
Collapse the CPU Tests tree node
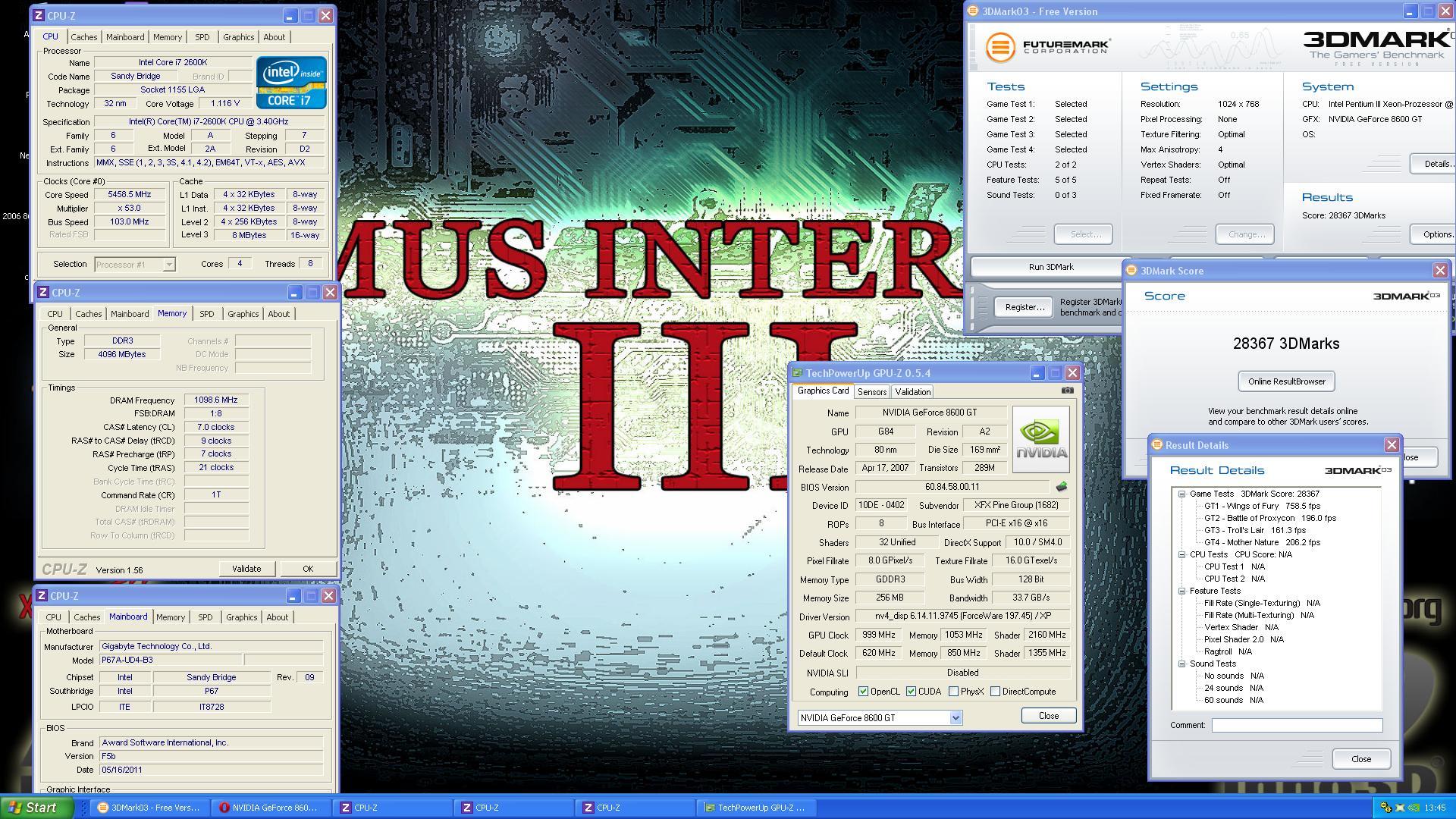(1181, 554)
